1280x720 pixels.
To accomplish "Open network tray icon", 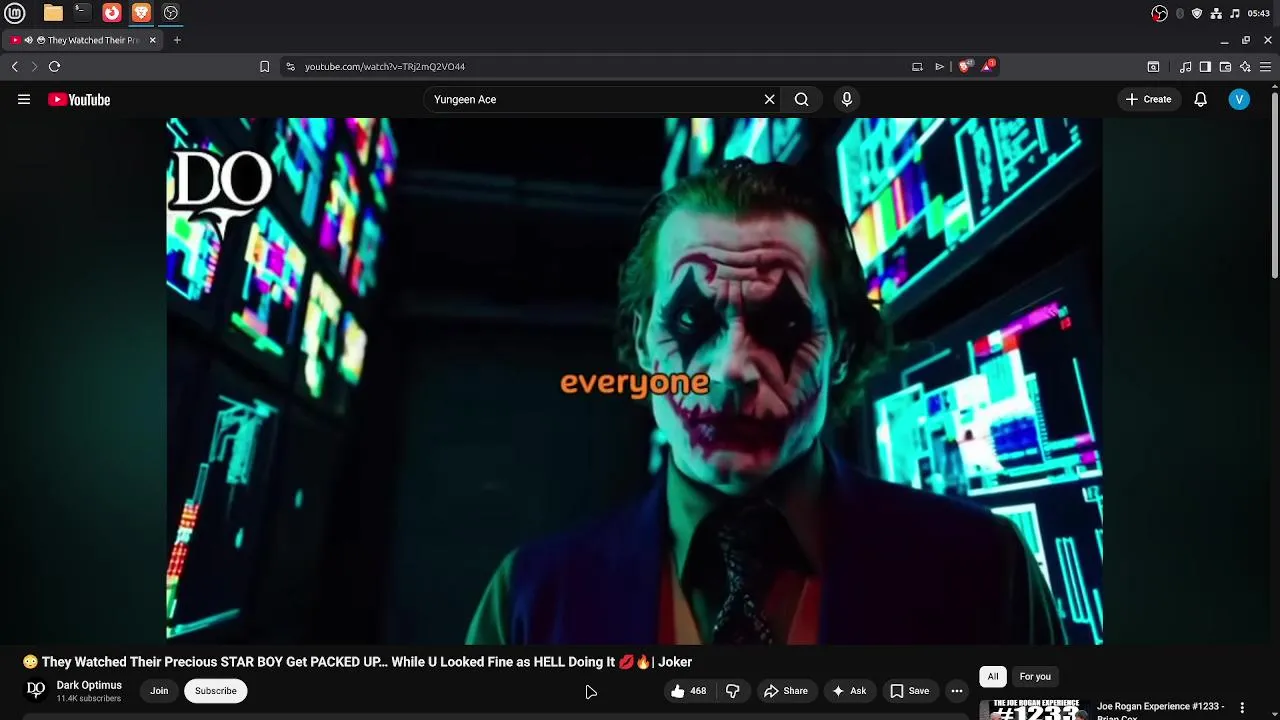I will tap(1216, 13).
